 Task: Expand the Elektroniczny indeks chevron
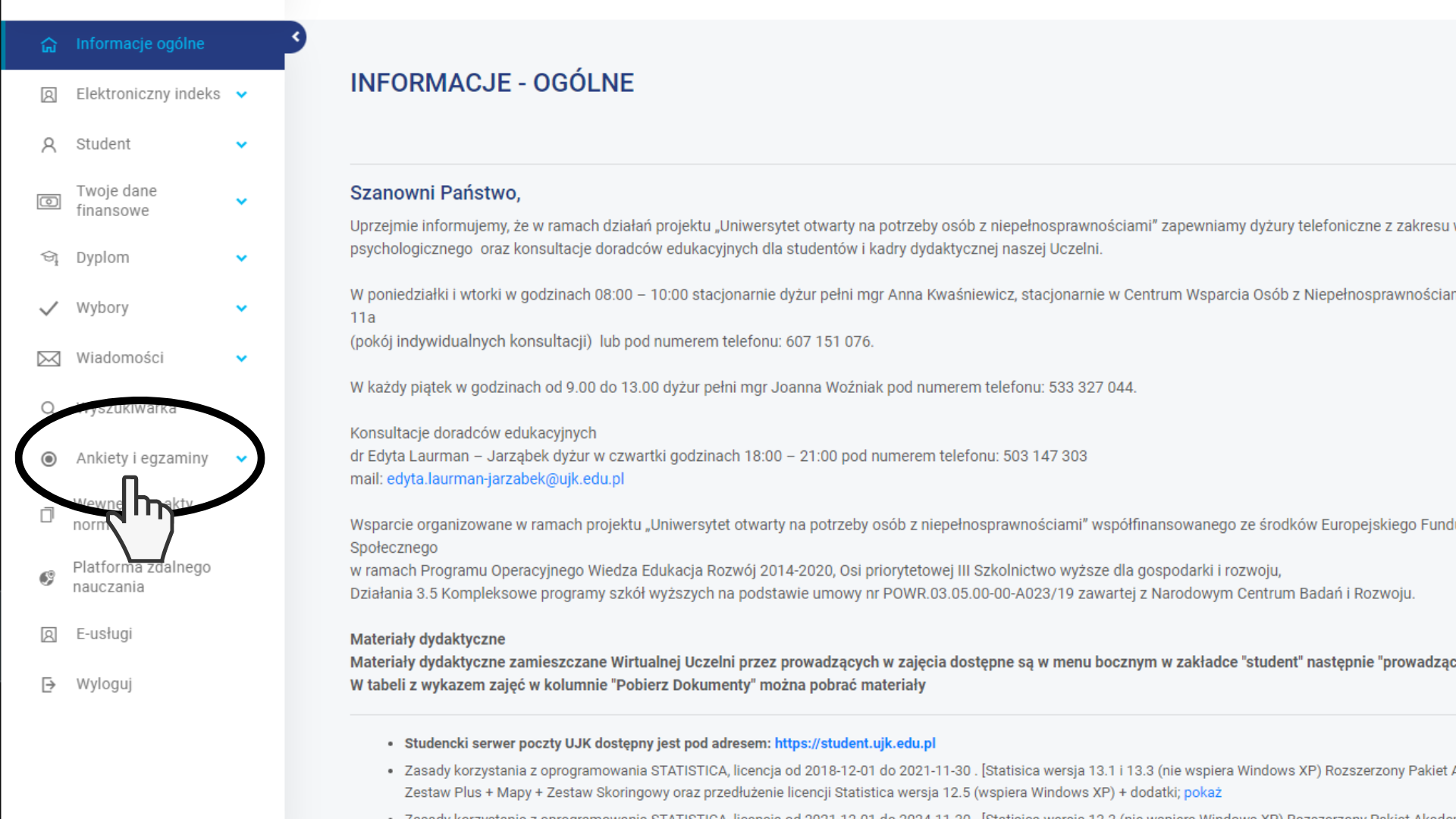[x=241, y=95]
